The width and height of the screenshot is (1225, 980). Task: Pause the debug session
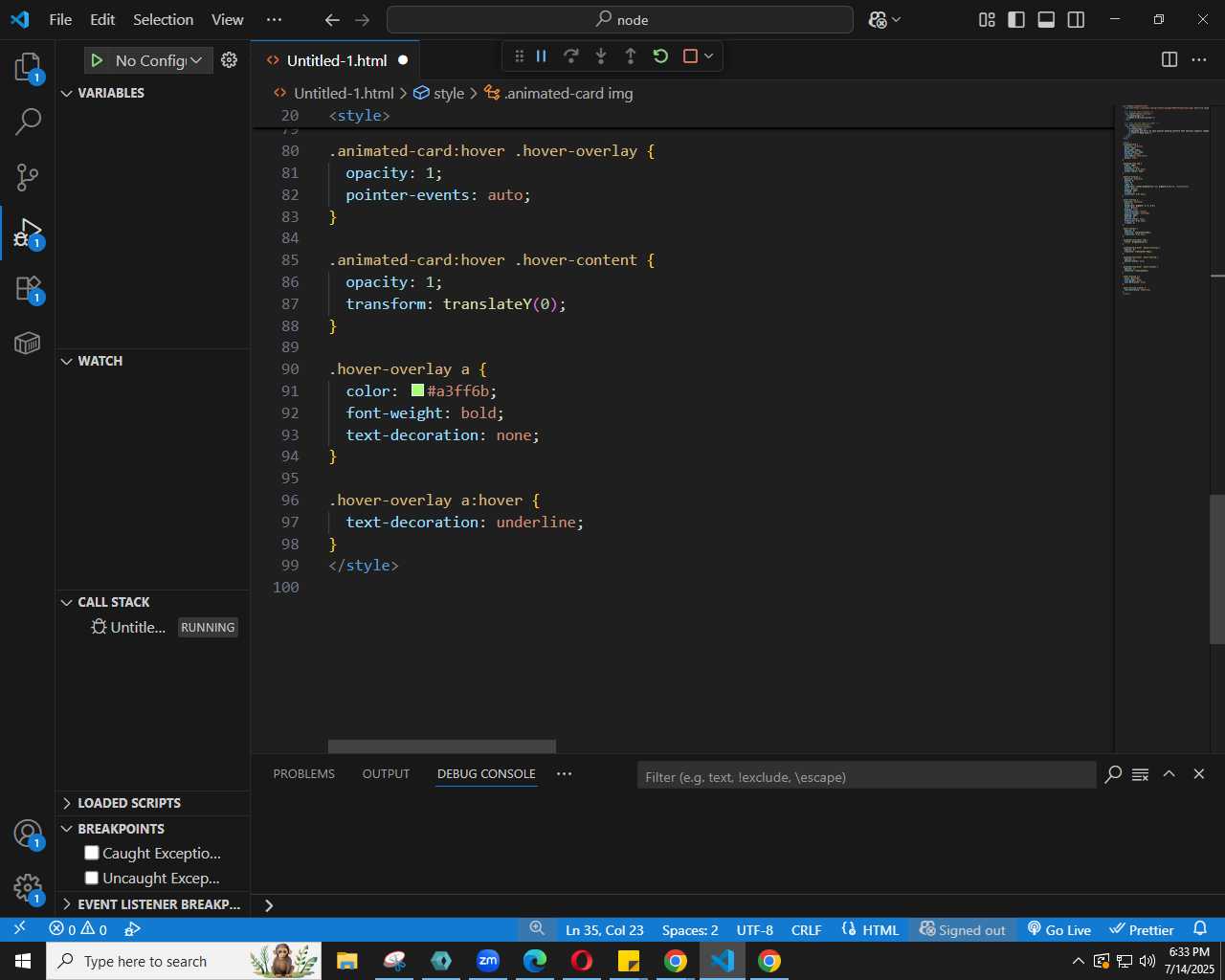coord(542,56)
